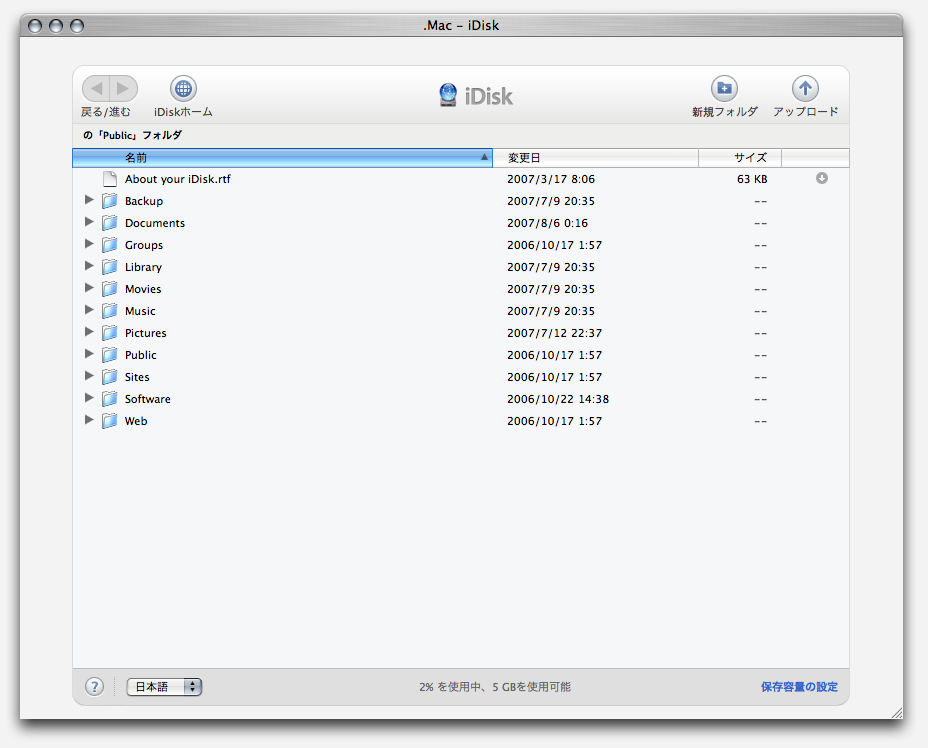928x748 pixels.
Task: Click download arrow for About your iDisk.rtf
Action: coord(822,179)
